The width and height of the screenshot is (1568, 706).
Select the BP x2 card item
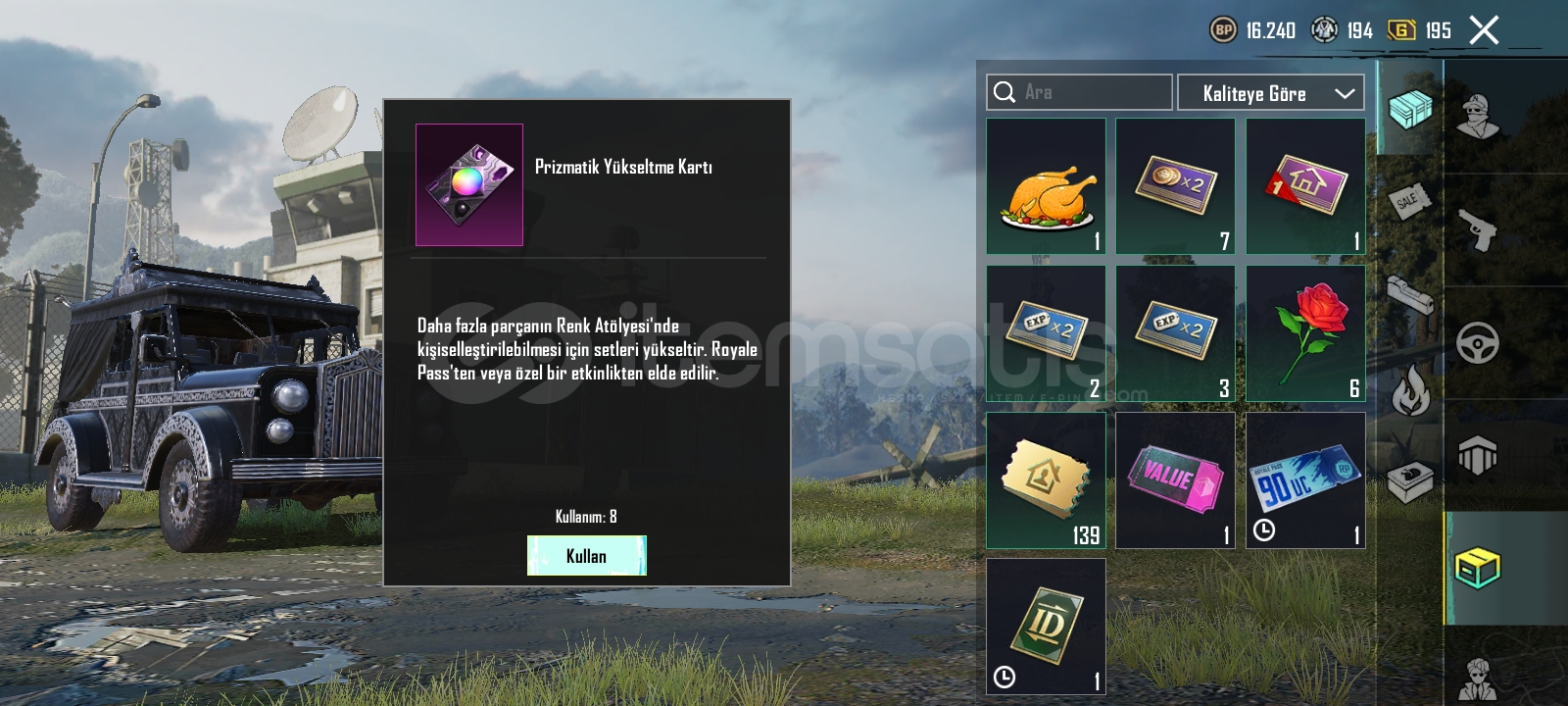1175,186
